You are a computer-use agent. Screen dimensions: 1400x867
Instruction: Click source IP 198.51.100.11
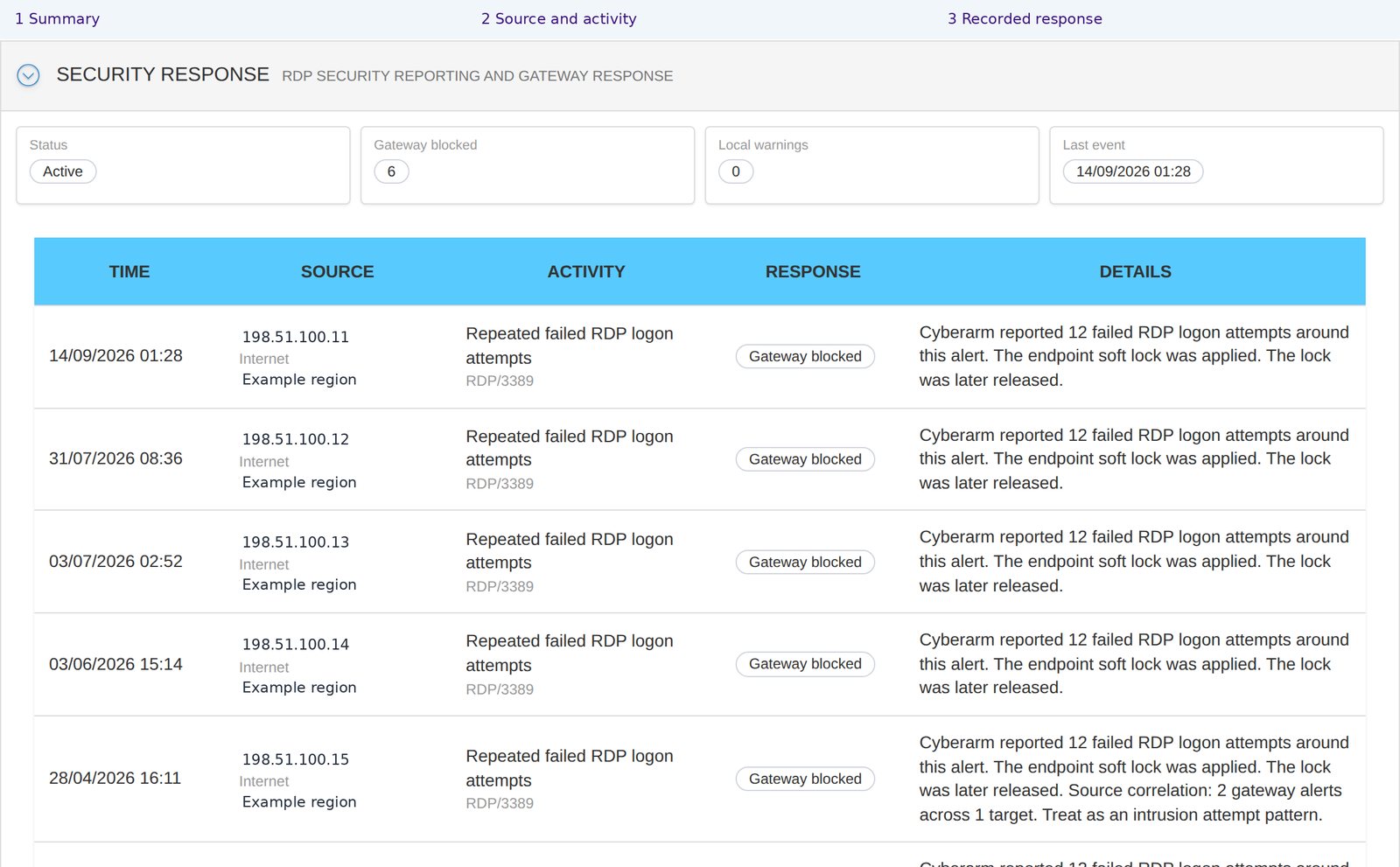[295, 337]
